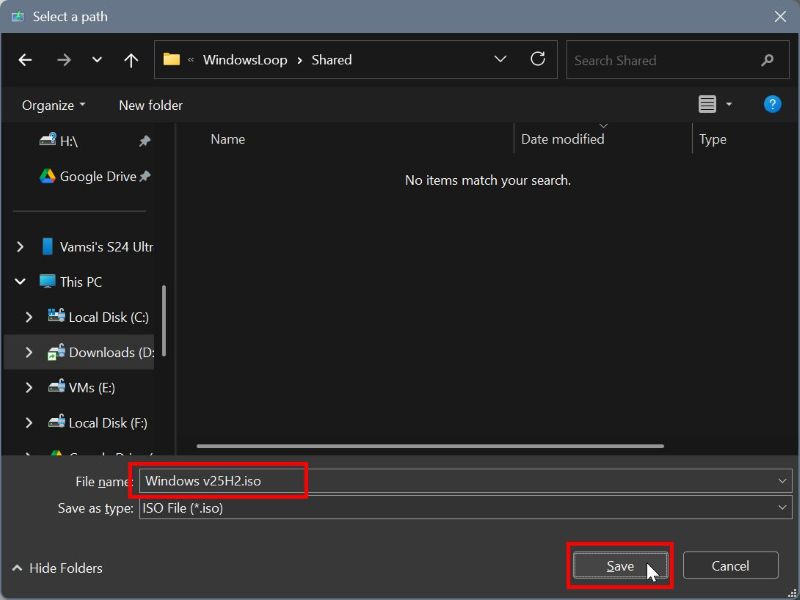Expand Local Disk (C:)
This screenshot has height=600, width=800.
[29, 317]
